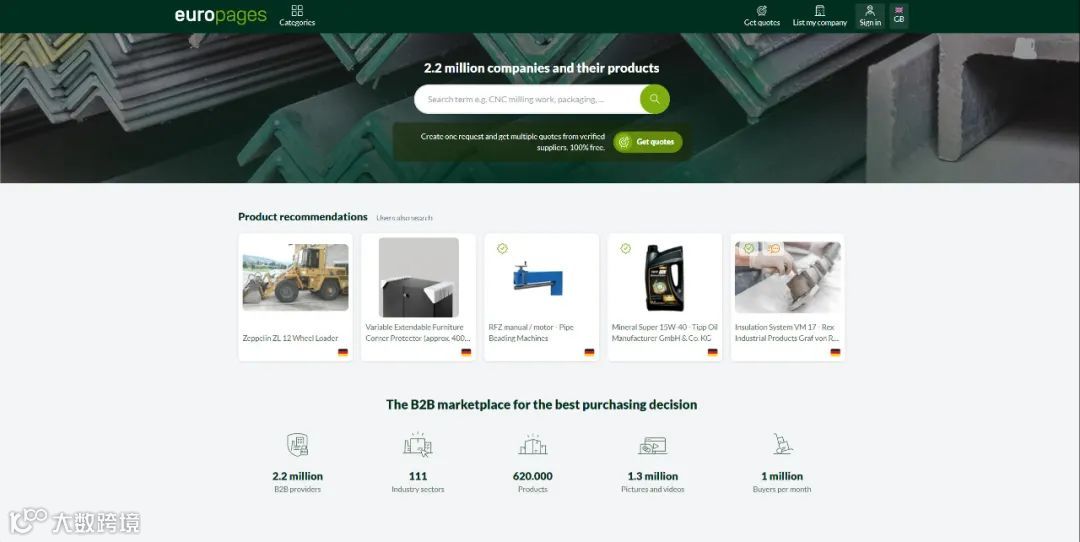Open Insulation System VM 17 product image
This screenshot has height=542, width=1080.
[x=787, y=277]
